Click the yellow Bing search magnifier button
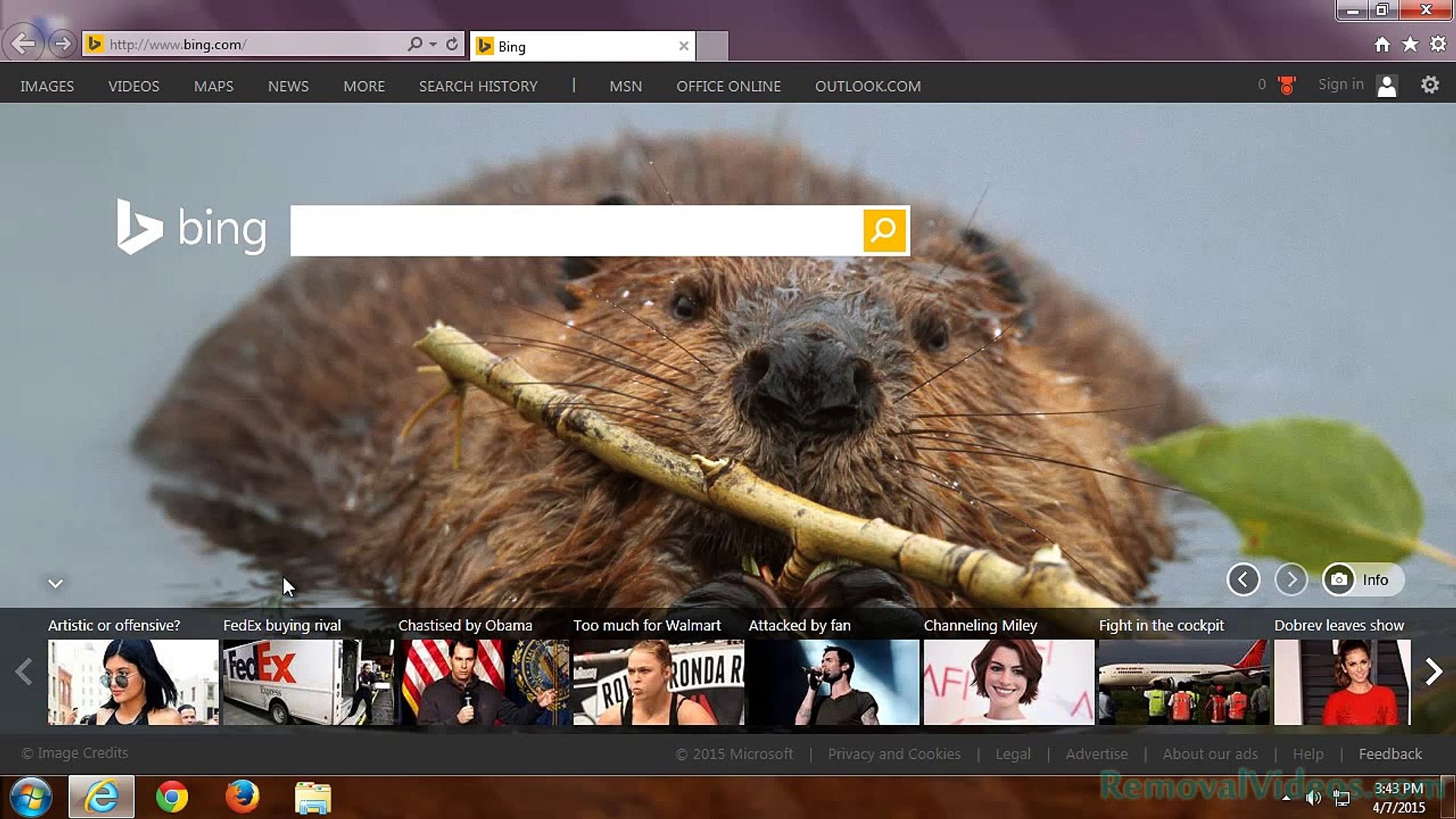 (884, 230)
